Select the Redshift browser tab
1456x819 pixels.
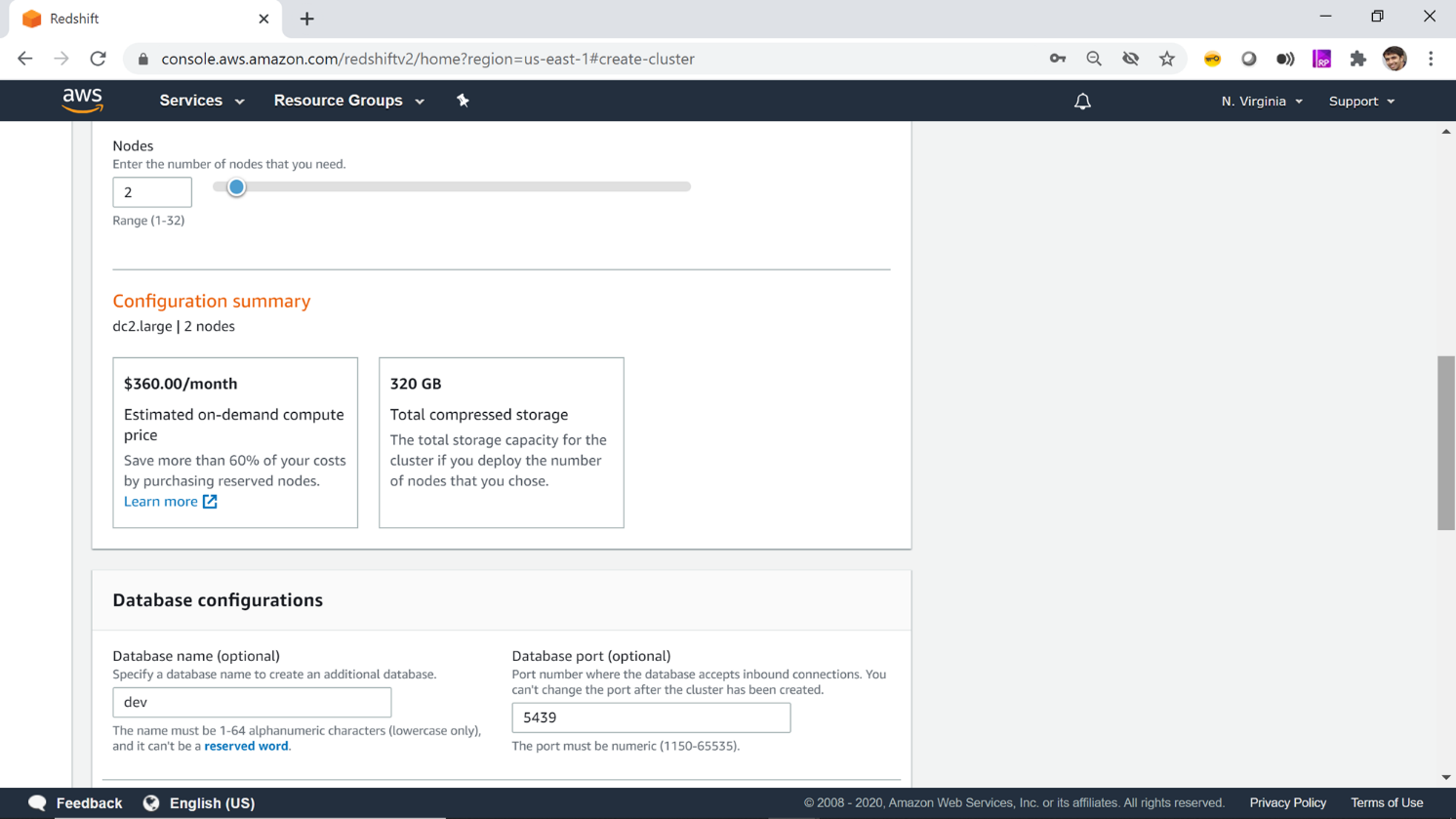click(143, 20)
